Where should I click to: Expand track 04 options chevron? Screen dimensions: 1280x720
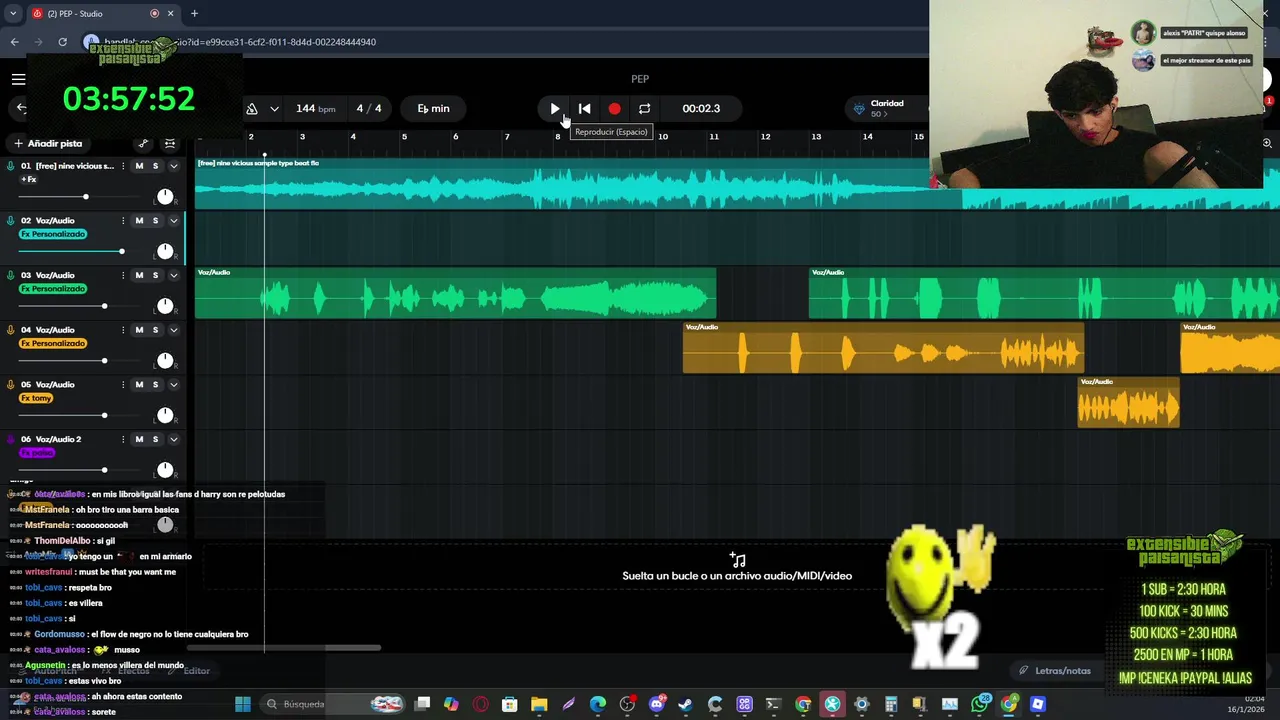(173, 330)
